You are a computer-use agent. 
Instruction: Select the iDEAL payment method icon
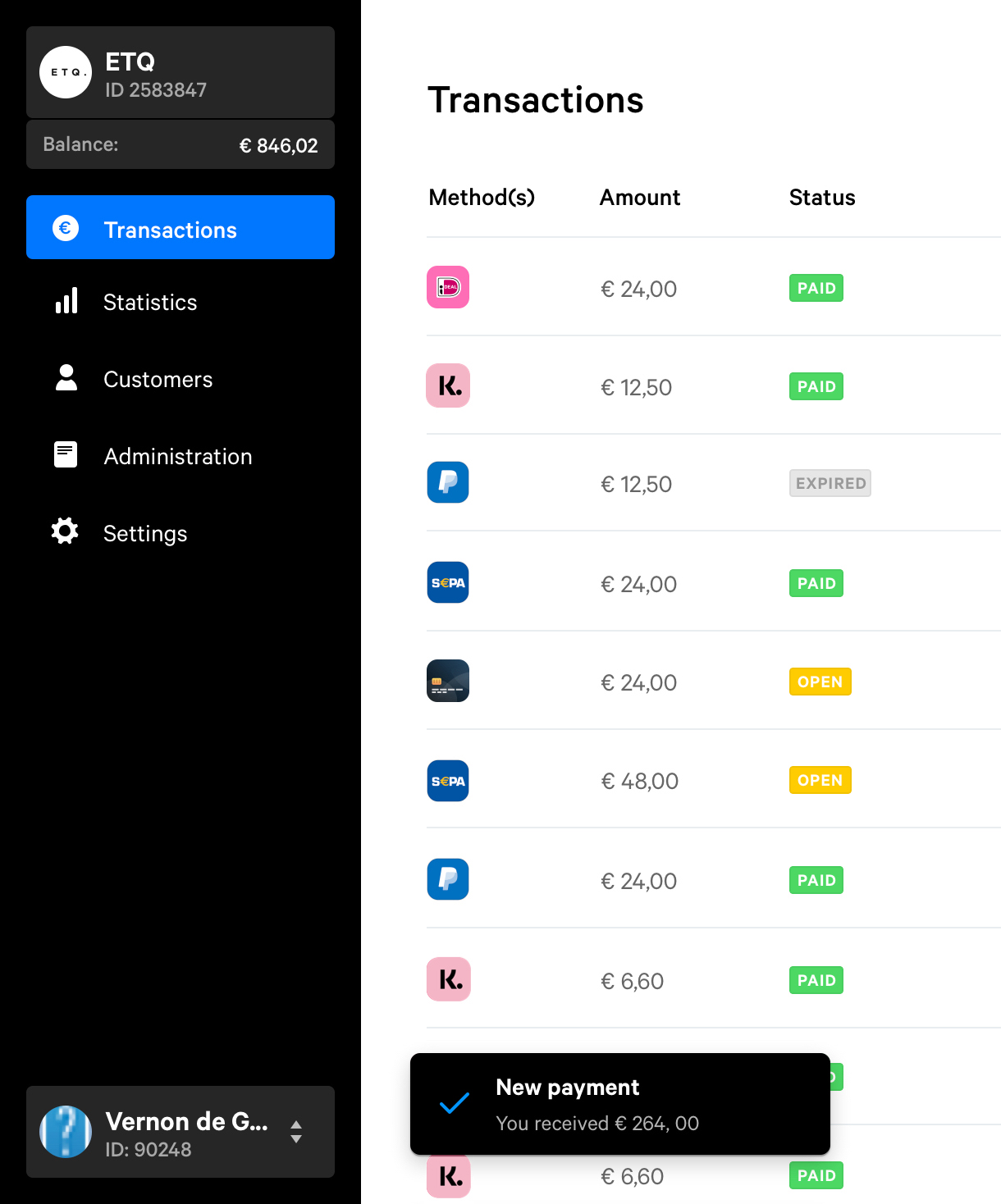[x=447, y=287]
